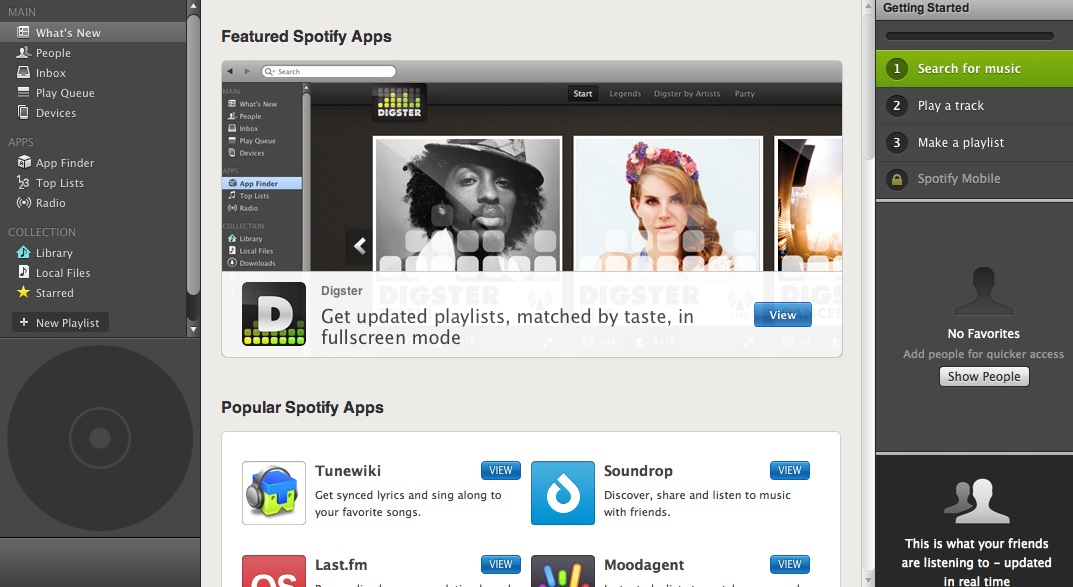Click the Local Files music file icon
This screenshot has width=1073, height=587.
(x=23, y=272)
